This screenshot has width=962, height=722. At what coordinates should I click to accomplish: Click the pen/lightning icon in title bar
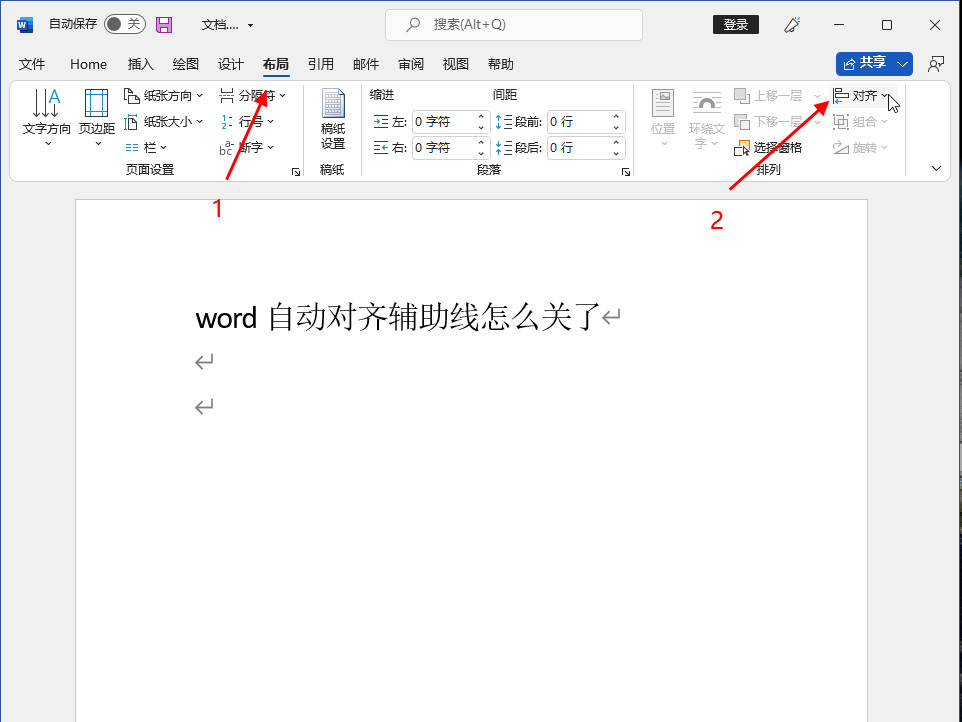[x=793, y=25]
